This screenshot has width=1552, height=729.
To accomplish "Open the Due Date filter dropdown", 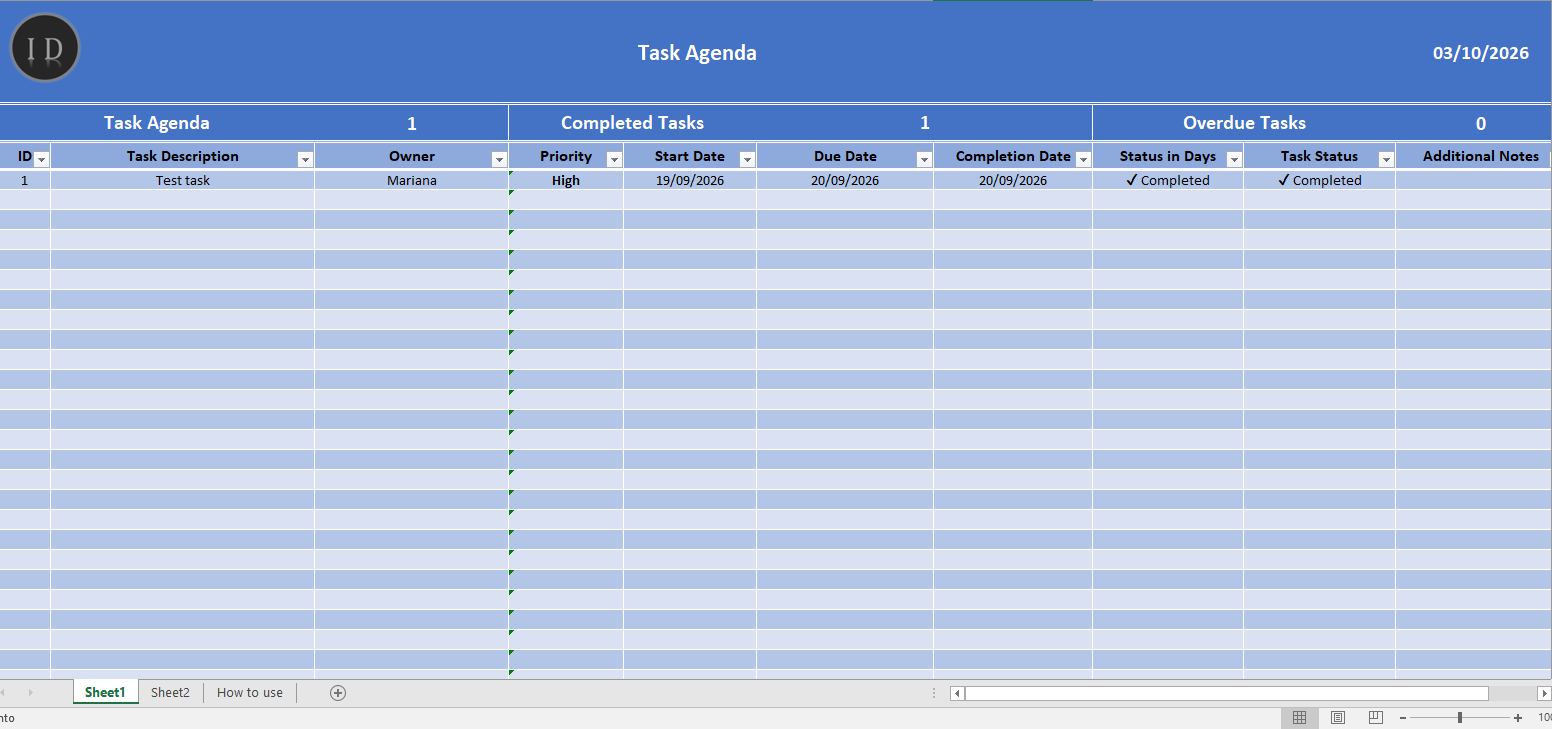I will point(924,160).
